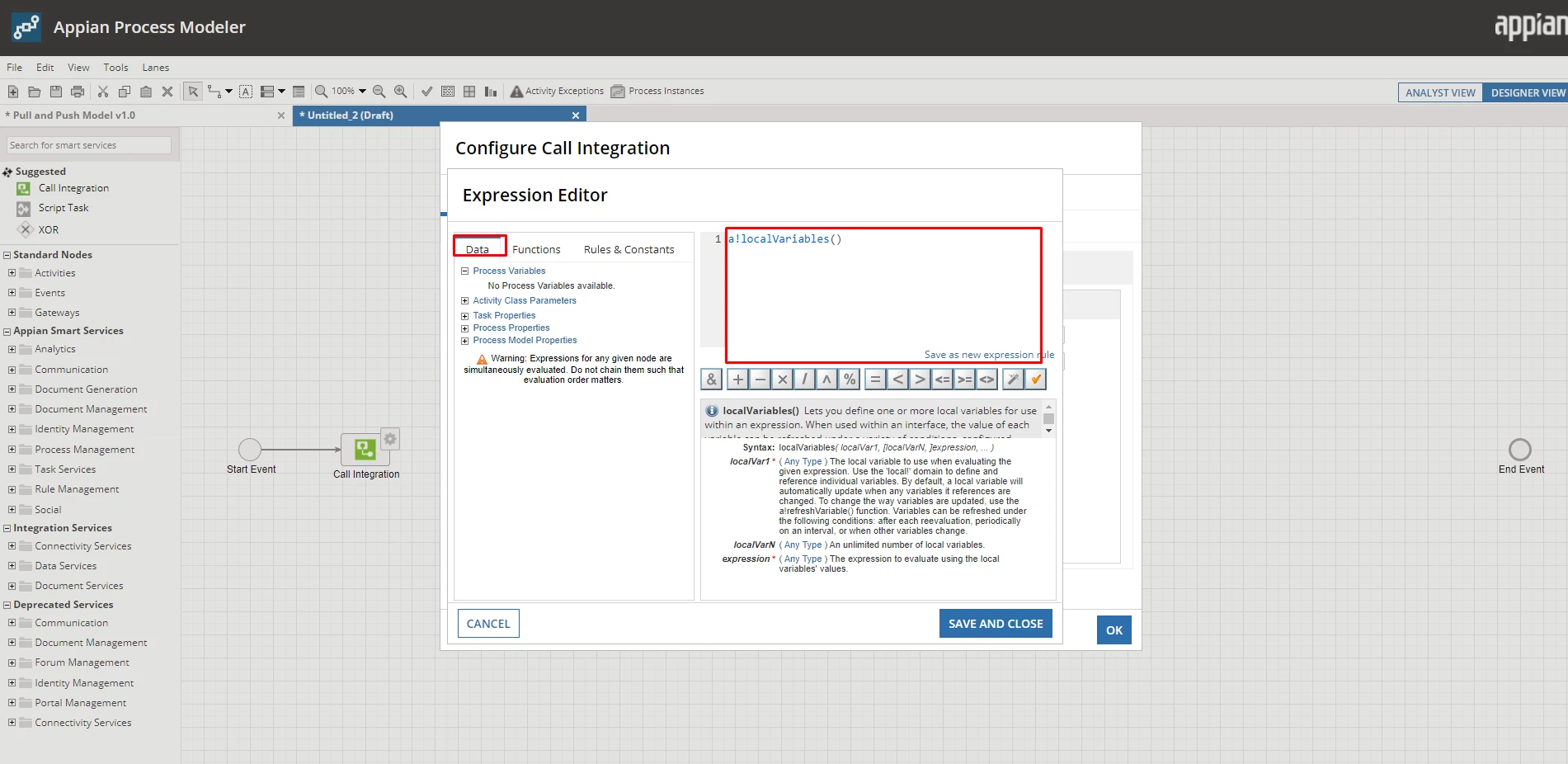Insert the greater-than-or-equal operator
Image resolution: width=1568 pixels, height=764 pixels.
[x=964, y=380]
